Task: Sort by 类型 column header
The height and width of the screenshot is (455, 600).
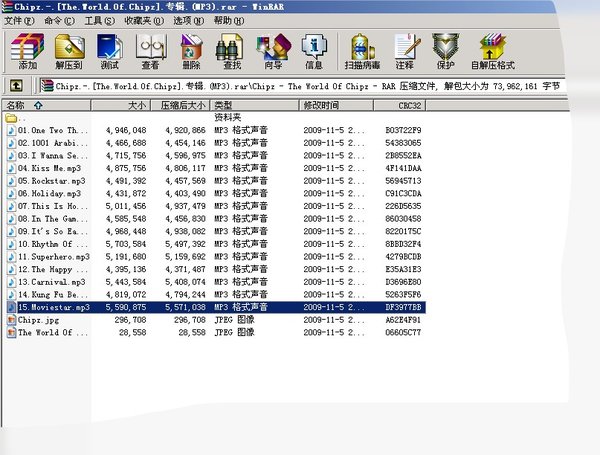Action: 254,105
